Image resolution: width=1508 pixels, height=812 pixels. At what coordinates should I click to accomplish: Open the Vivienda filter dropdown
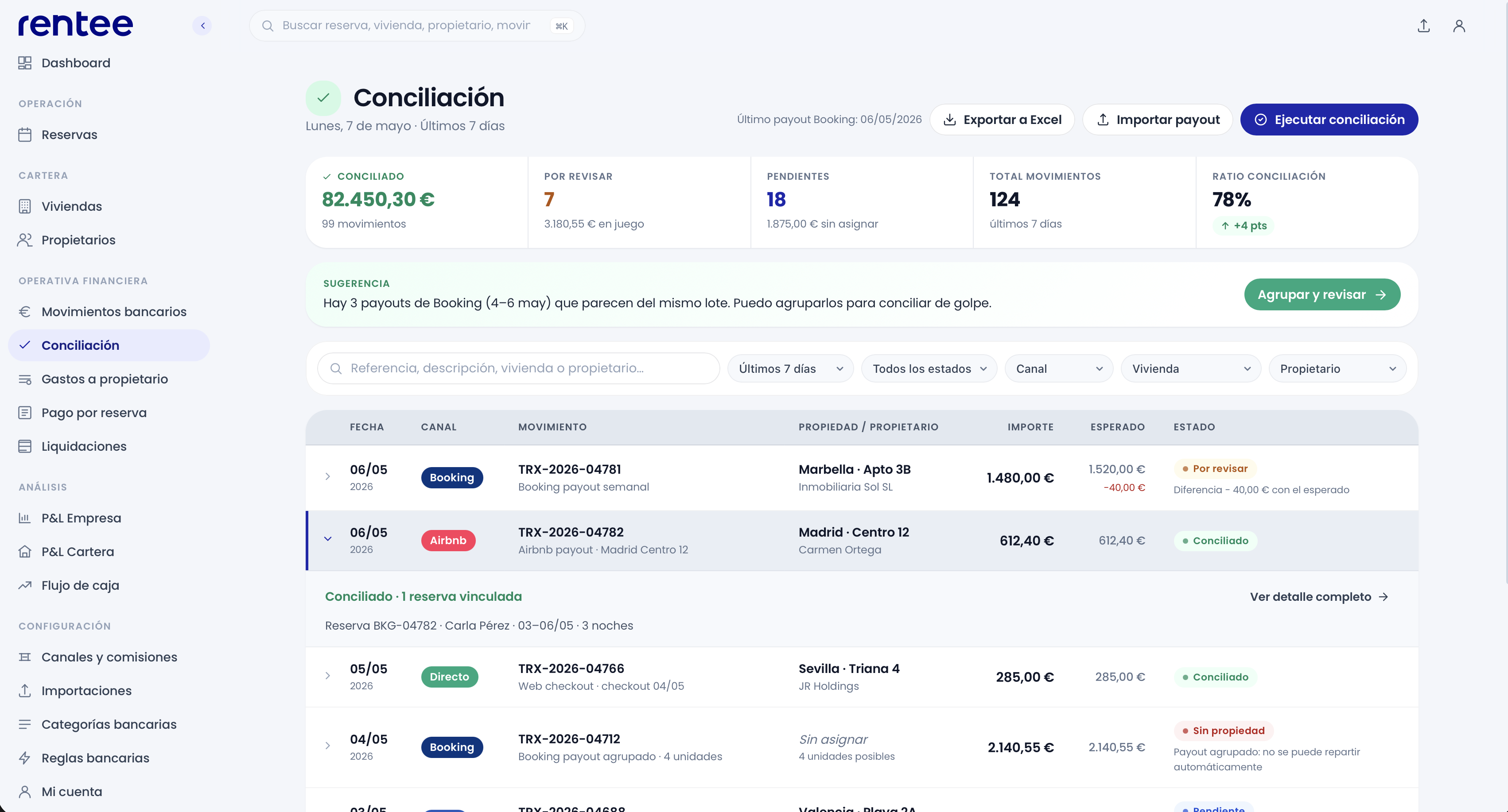[1191, 368]
